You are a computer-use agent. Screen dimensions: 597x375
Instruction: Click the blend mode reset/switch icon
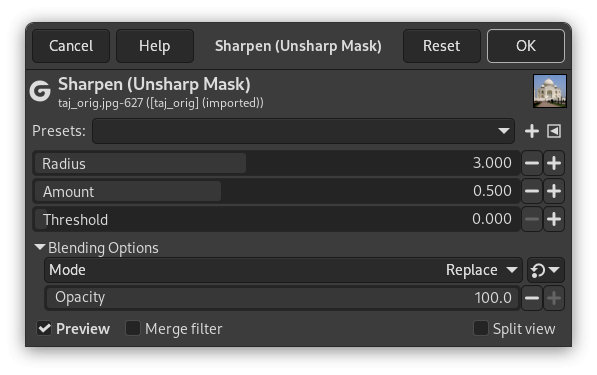click(x=545, y=270)
